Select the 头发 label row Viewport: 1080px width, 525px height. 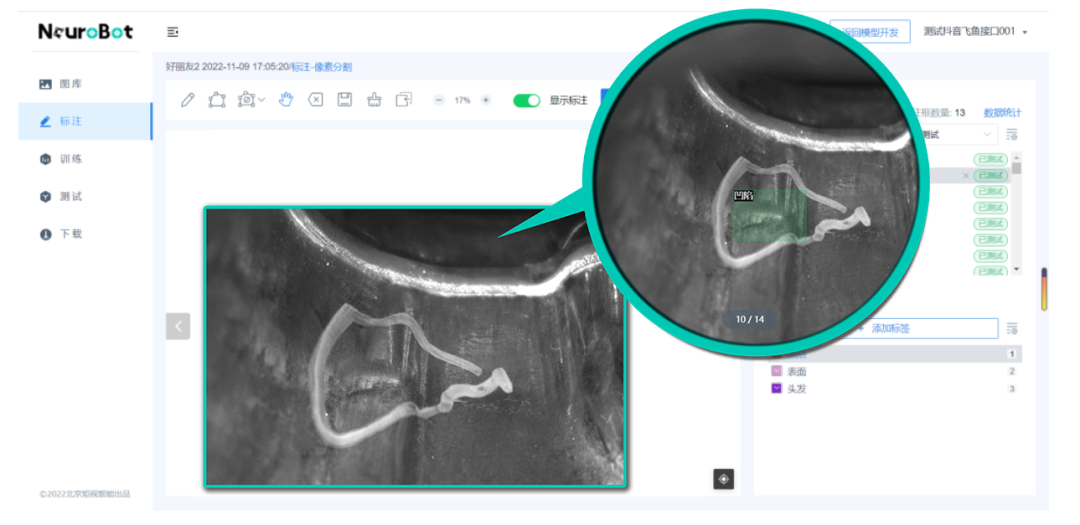894,389
